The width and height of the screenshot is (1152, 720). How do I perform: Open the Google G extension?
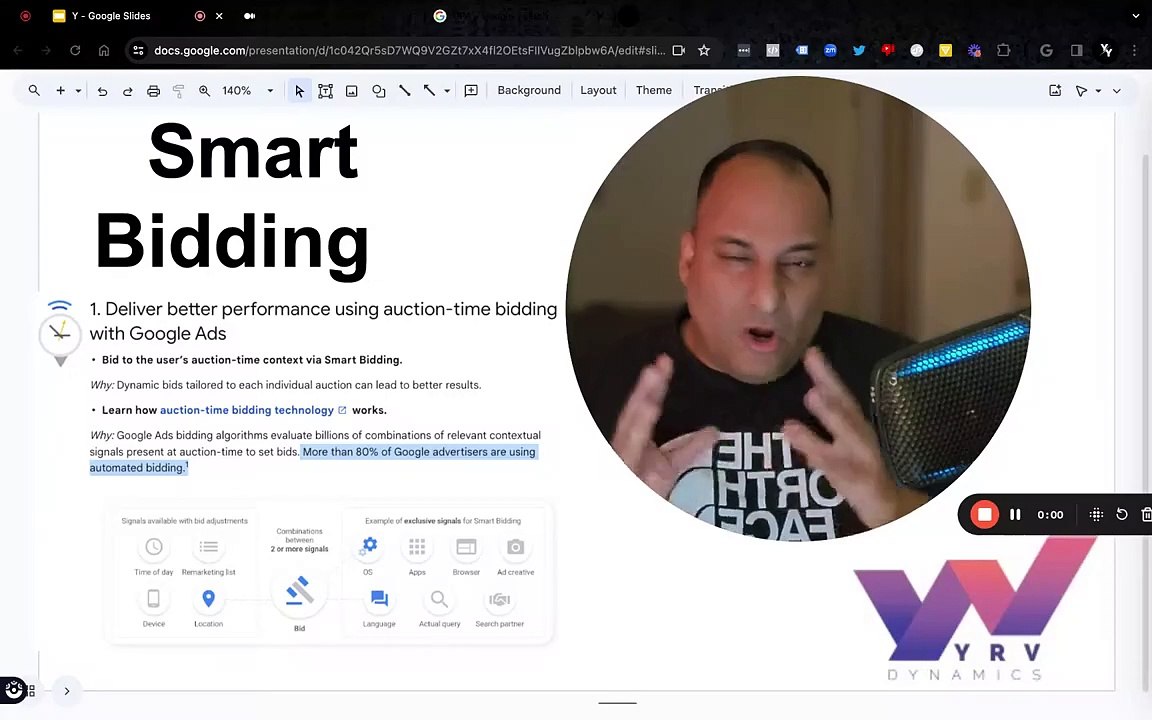click(x=1046, y=50)
